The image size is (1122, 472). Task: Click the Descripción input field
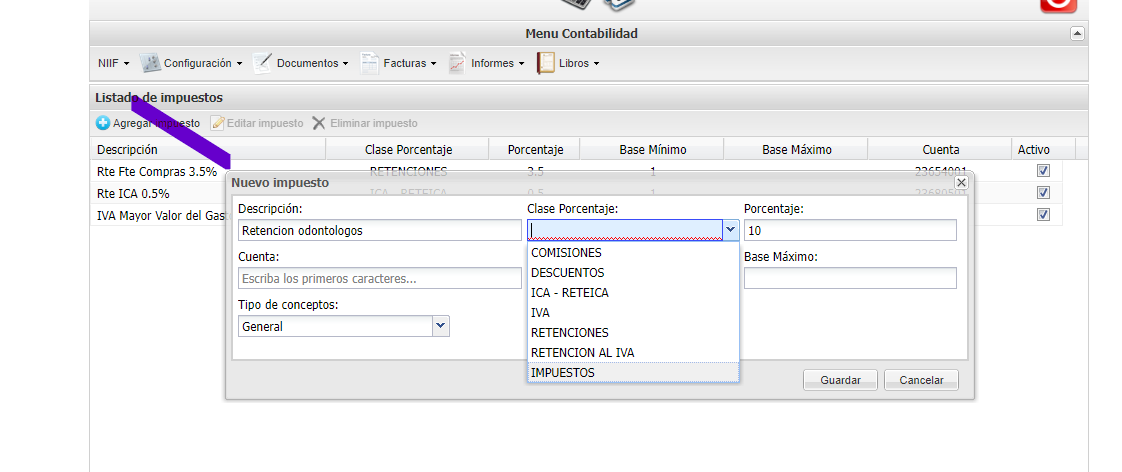(380, 230)
